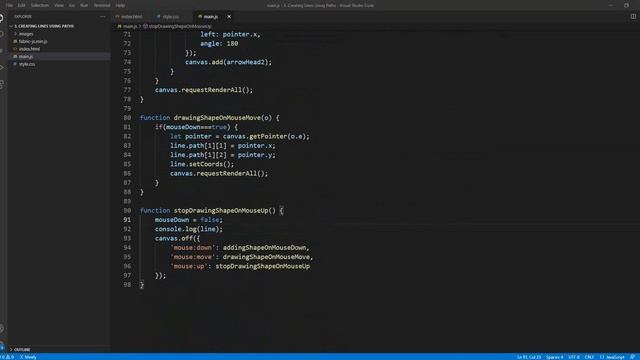Screen dimensions: 640x360
Task: Click the EXPLORER panel title
Action: click(x=23, y=17)
